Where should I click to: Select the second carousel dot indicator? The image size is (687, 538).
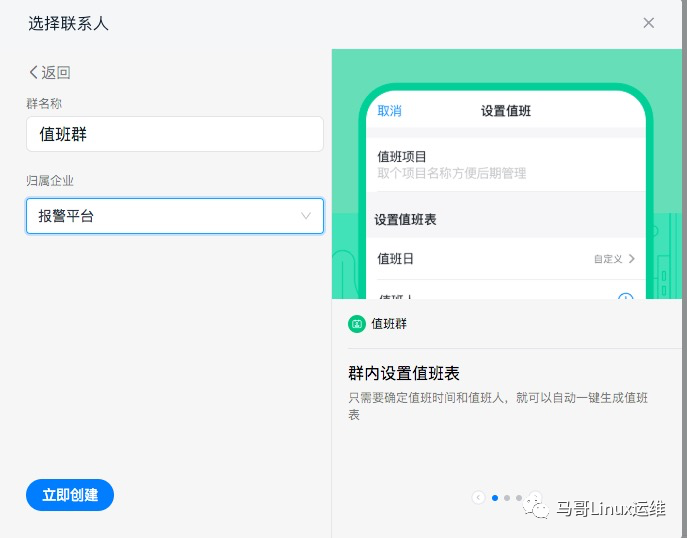point(507,498)
